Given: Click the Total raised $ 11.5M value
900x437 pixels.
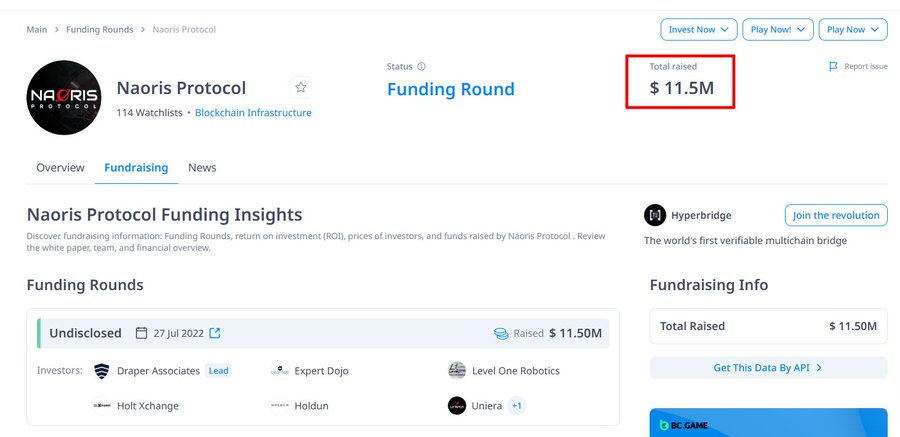Looking at the screenshot, I should (x=682, y=88).
